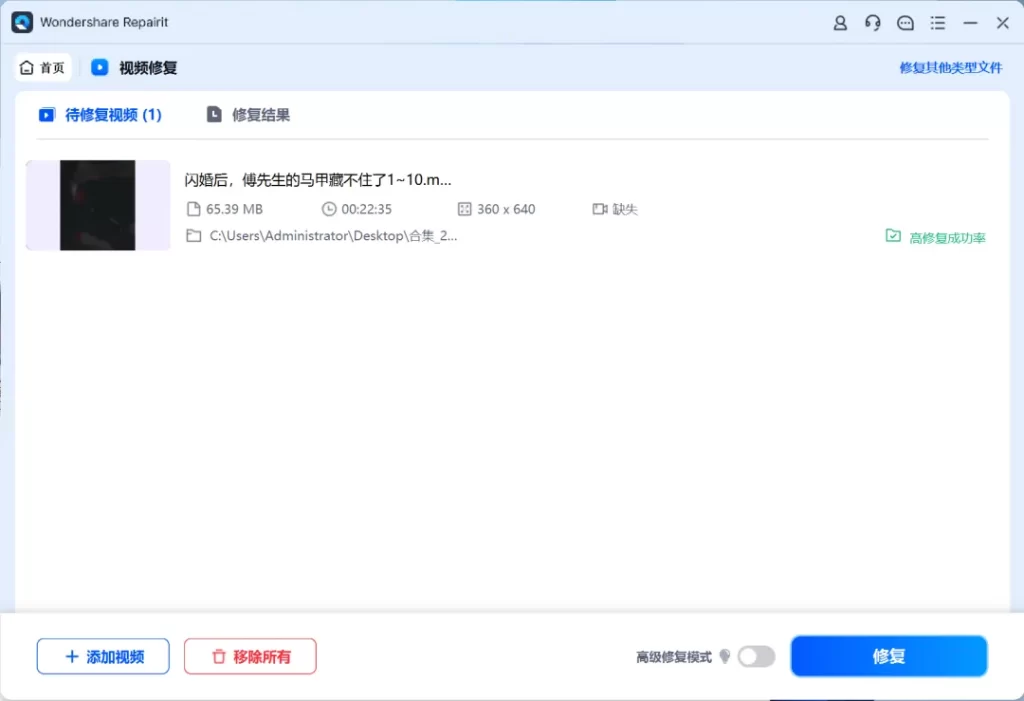Image resolution: width=1024 pixels, height=701 pixels.
Task: Open the hamburger menu list icon
Action: click(x=938, y=23)
